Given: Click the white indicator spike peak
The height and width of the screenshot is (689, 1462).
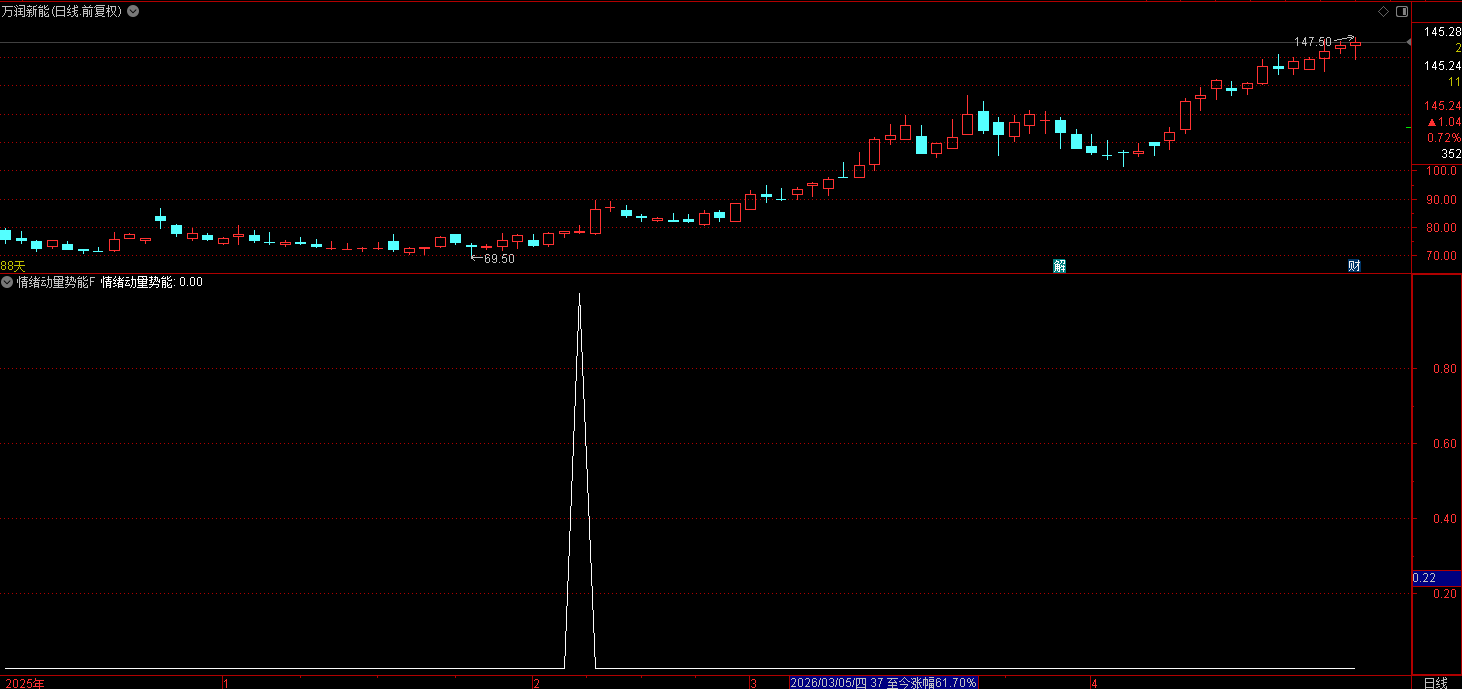Looking at the screenshot, I should [x=580, y=294].
